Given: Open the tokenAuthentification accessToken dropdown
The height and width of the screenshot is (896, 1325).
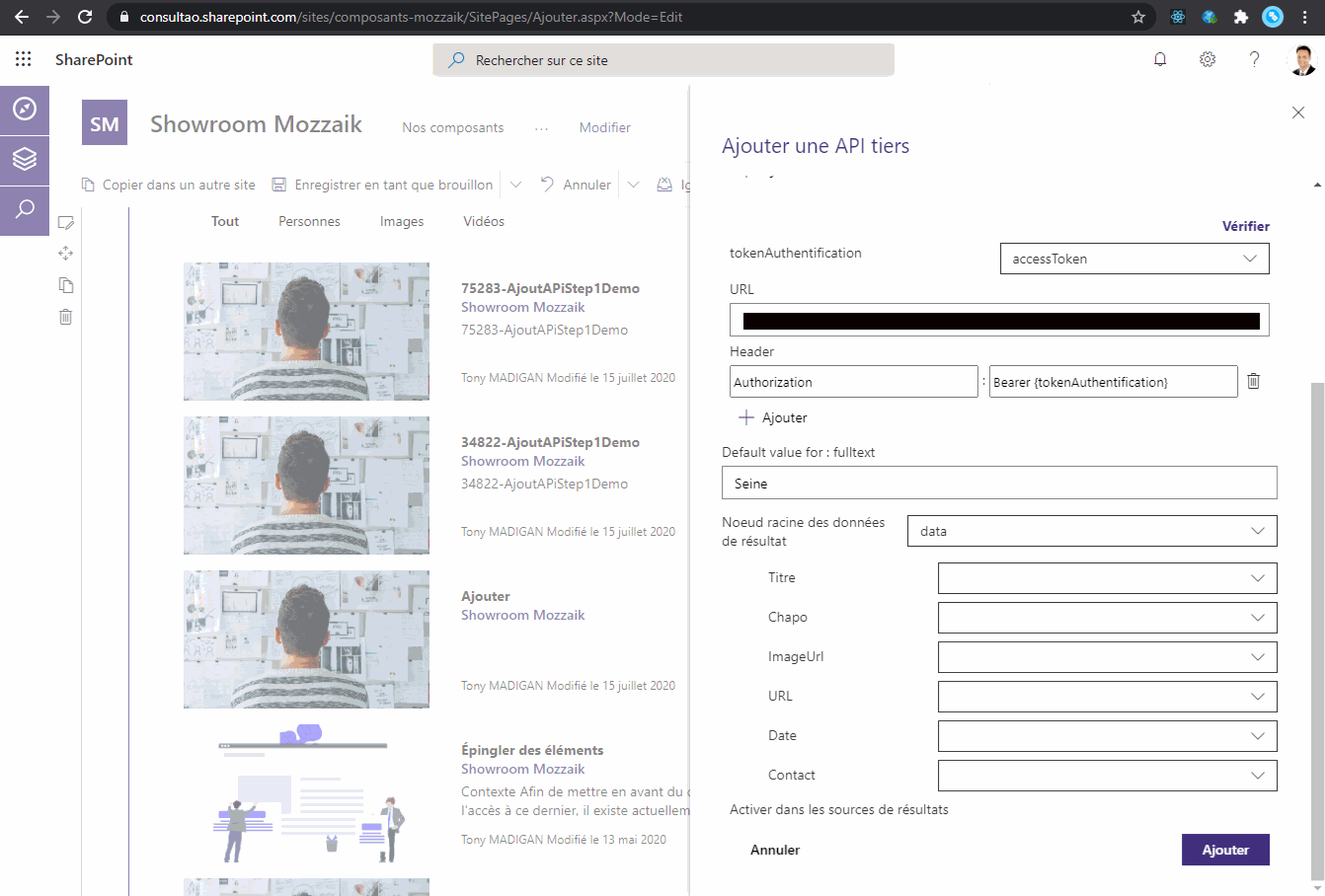Looking at the screenshot, I should pyautogui.click(x=1134, y=259).
